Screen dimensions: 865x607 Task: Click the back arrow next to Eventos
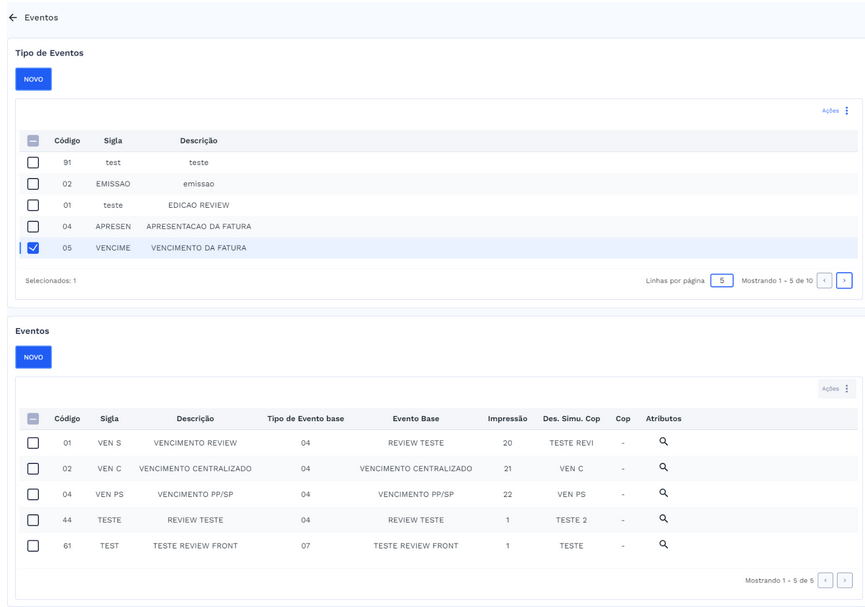pos(13,18)
